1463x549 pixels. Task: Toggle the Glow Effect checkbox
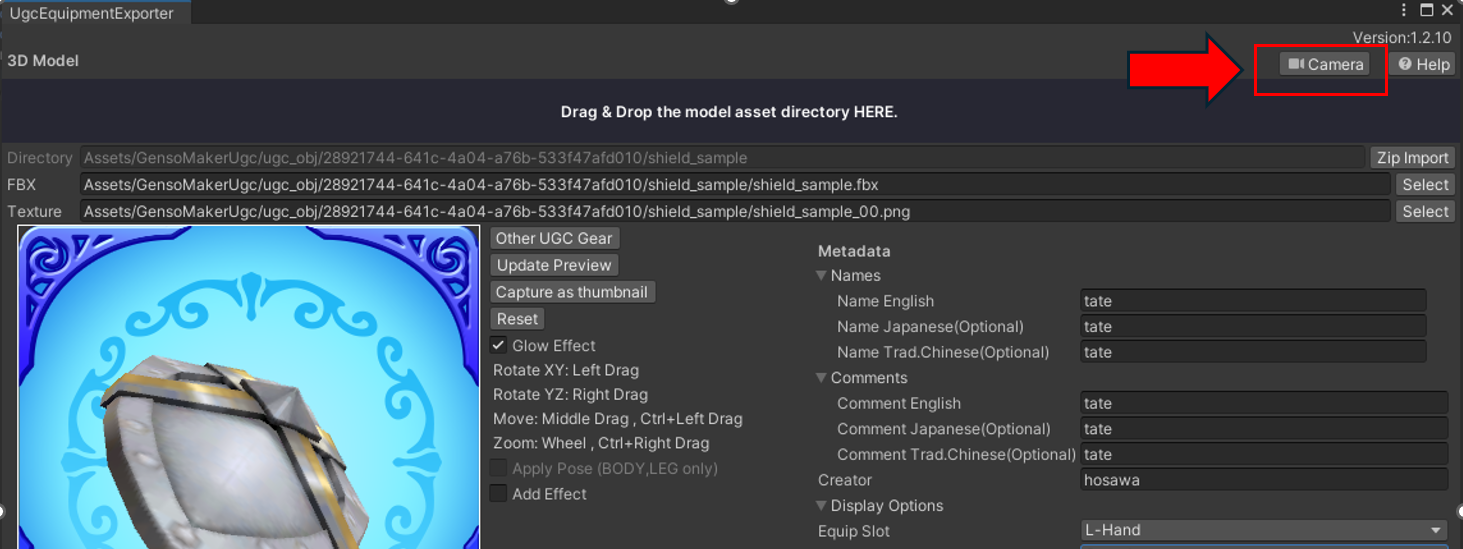498,345
